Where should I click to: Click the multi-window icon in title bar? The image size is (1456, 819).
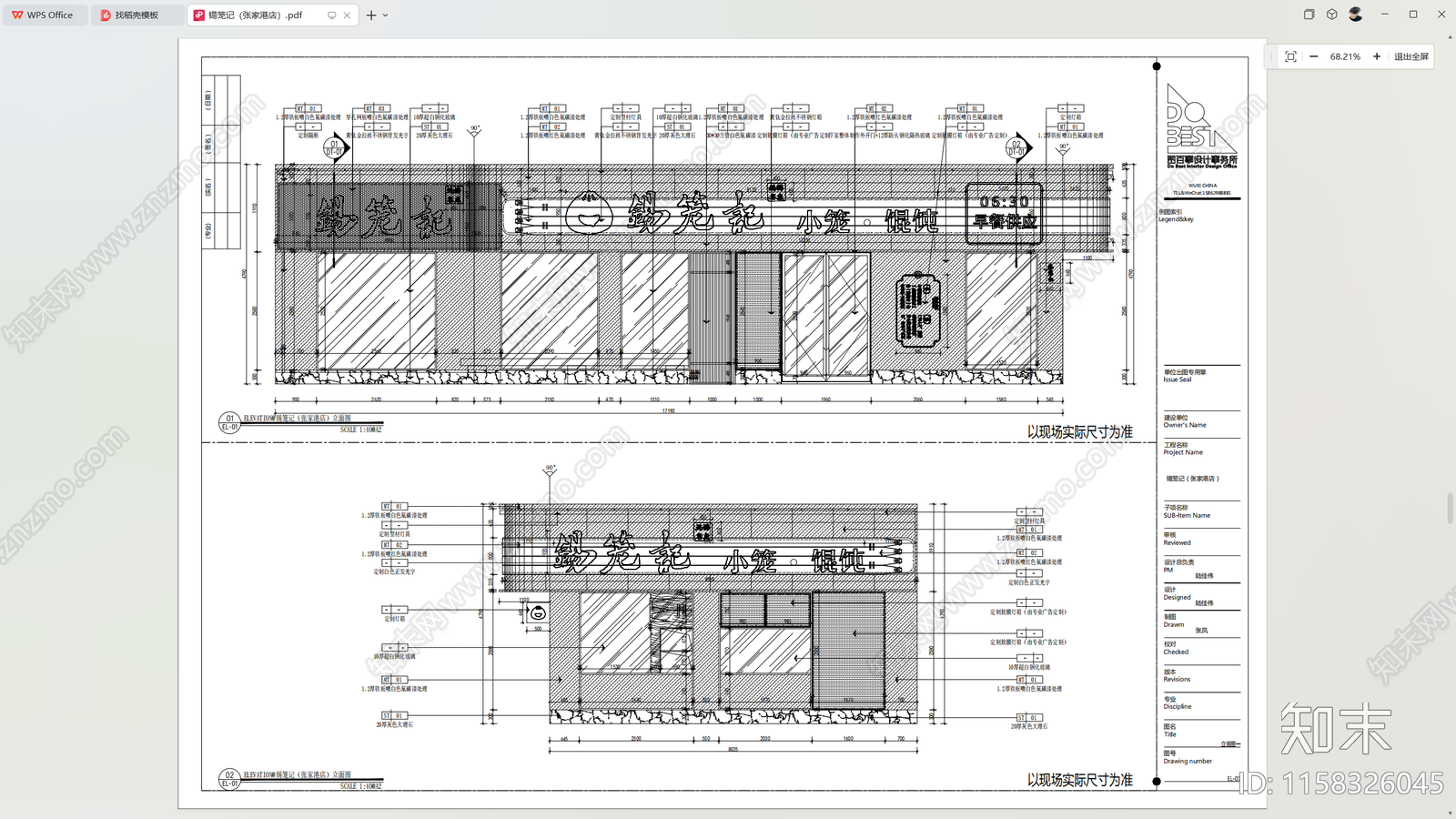[1309, 15]
